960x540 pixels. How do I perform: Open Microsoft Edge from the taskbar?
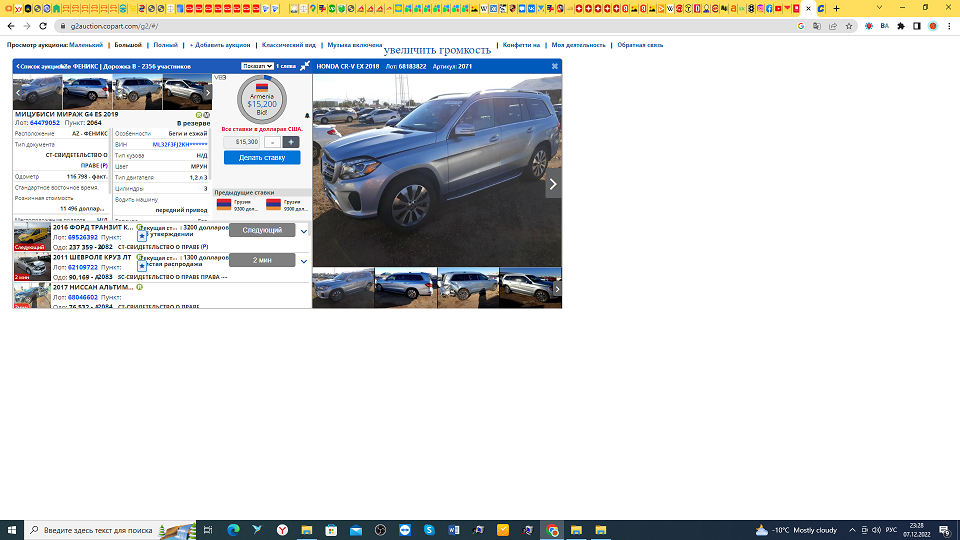point(233,530)
